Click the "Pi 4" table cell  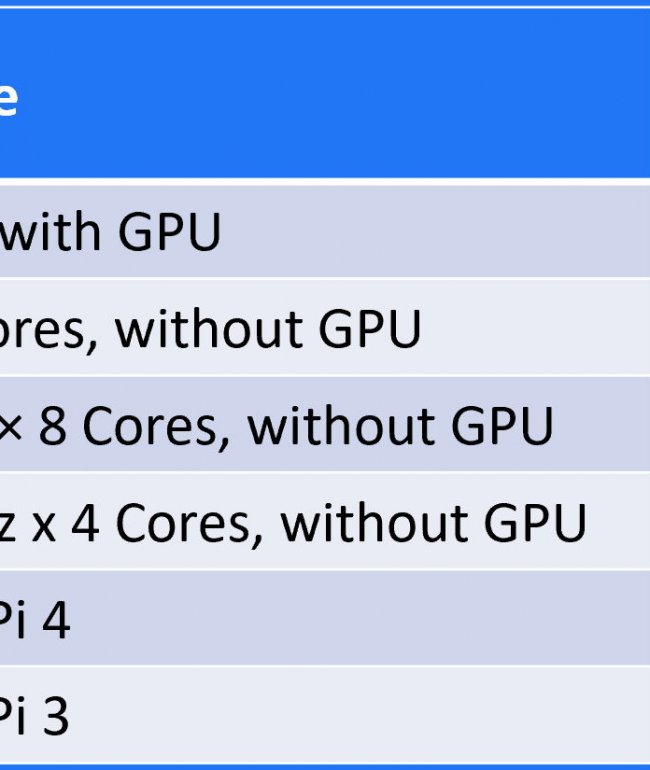point(325,618)
